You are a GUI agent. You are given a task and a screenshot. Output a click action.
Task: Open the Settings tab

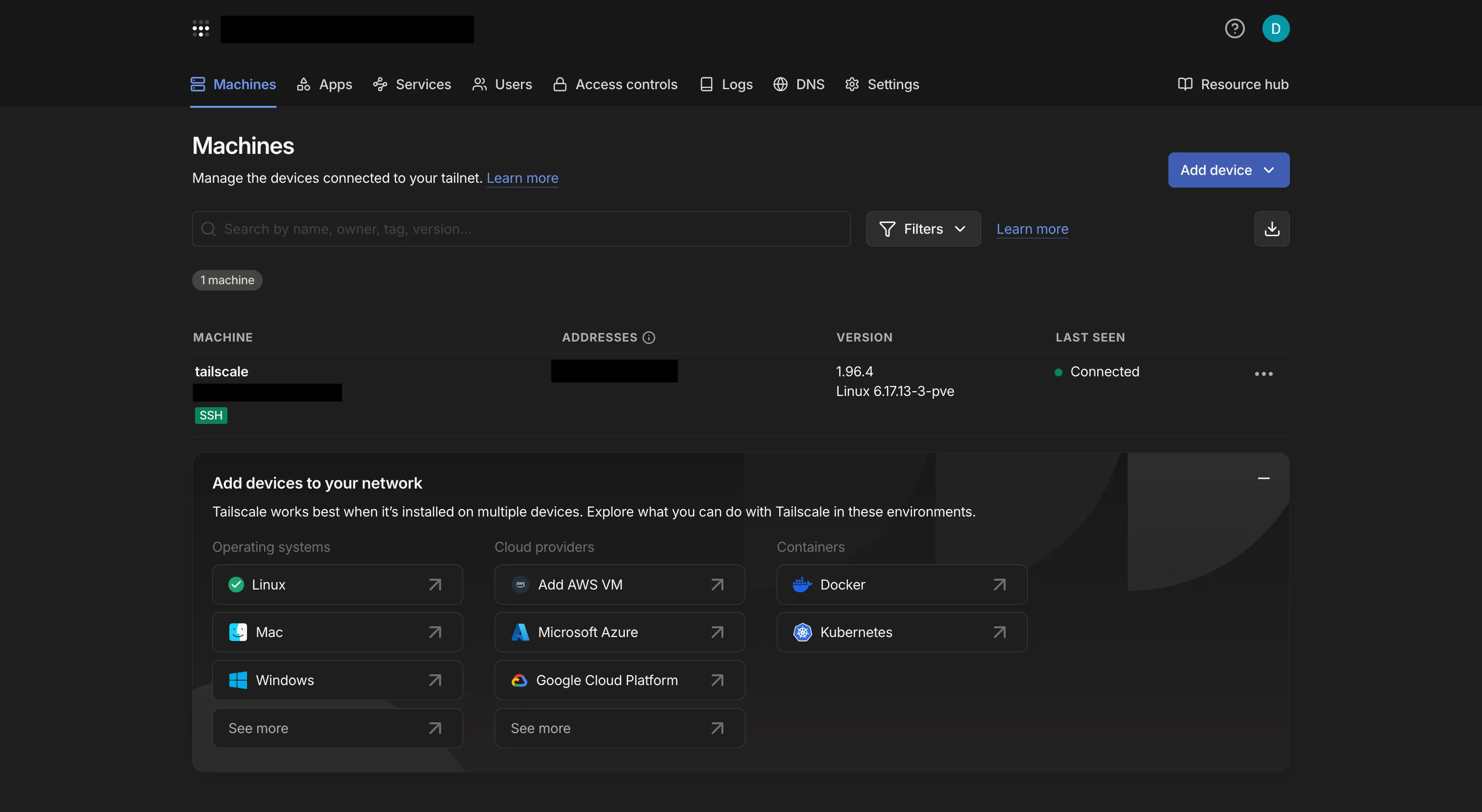coord(882,85)
